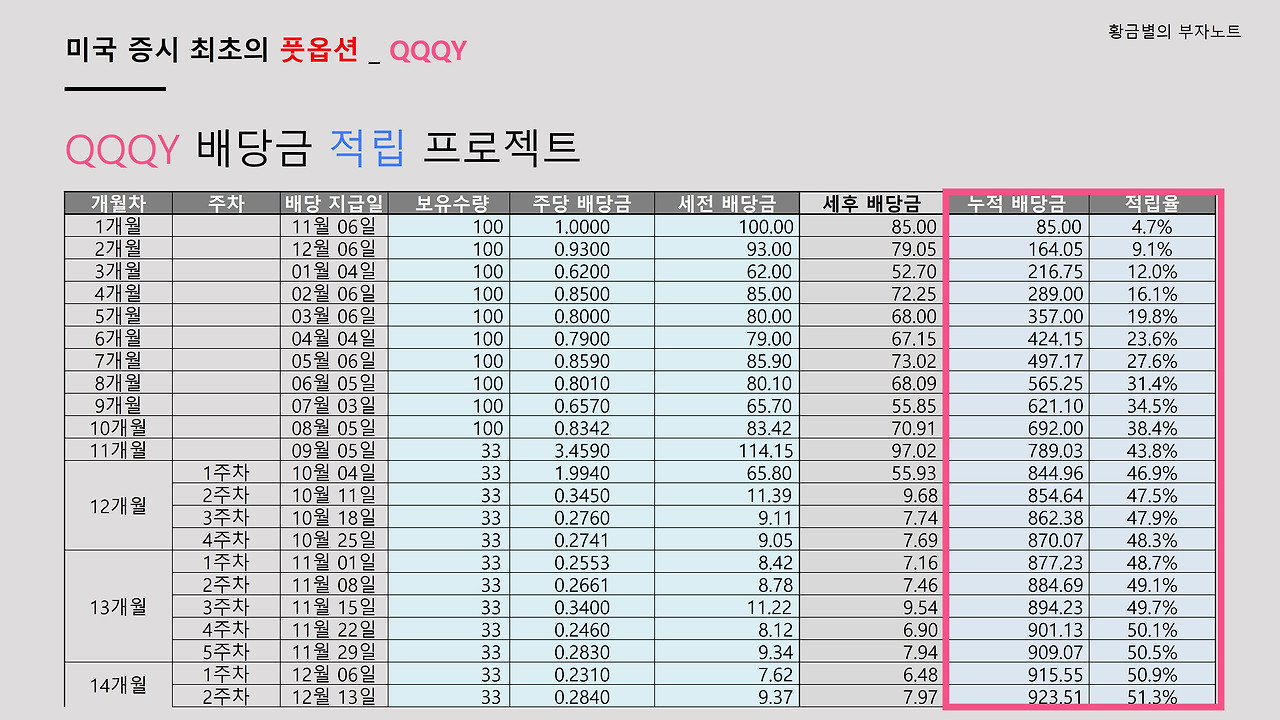The width and height of the screenshot is (1280, 720).
Task: Select the '5개월' row label
Action: (118, 316)
